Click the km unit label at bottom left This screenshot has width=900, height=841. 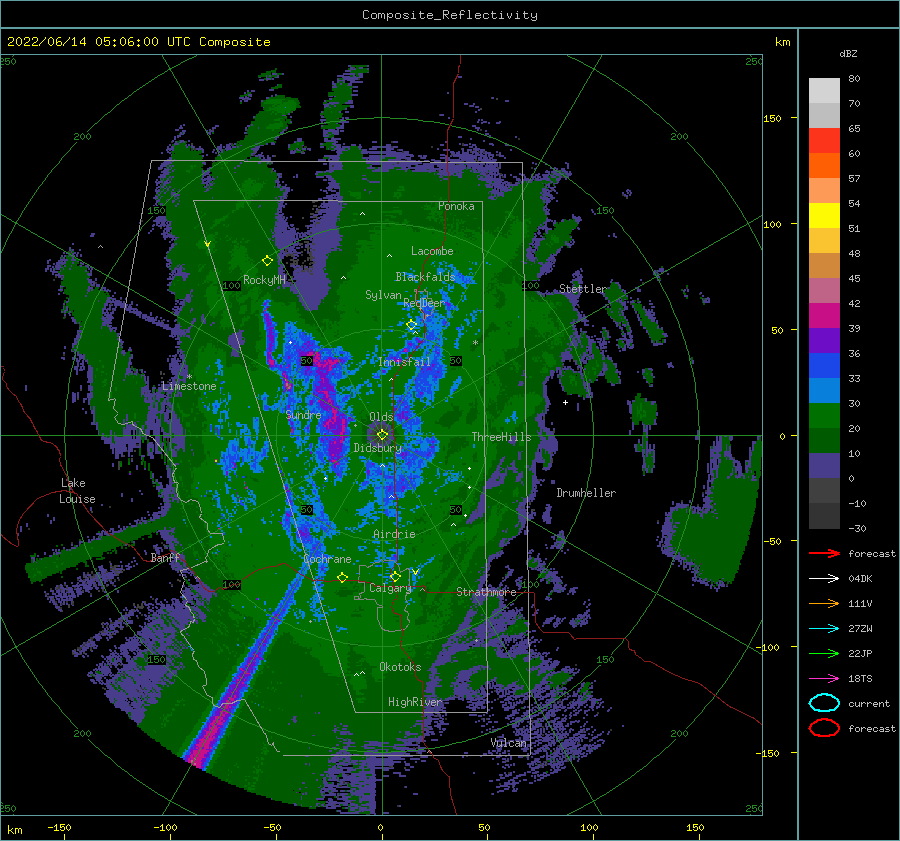click(x=14, y=830)
